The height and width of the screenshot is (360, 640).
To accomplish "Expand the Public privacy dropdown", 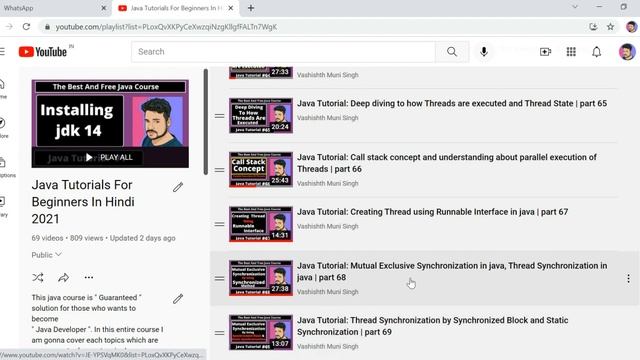I will pos(47,255).
